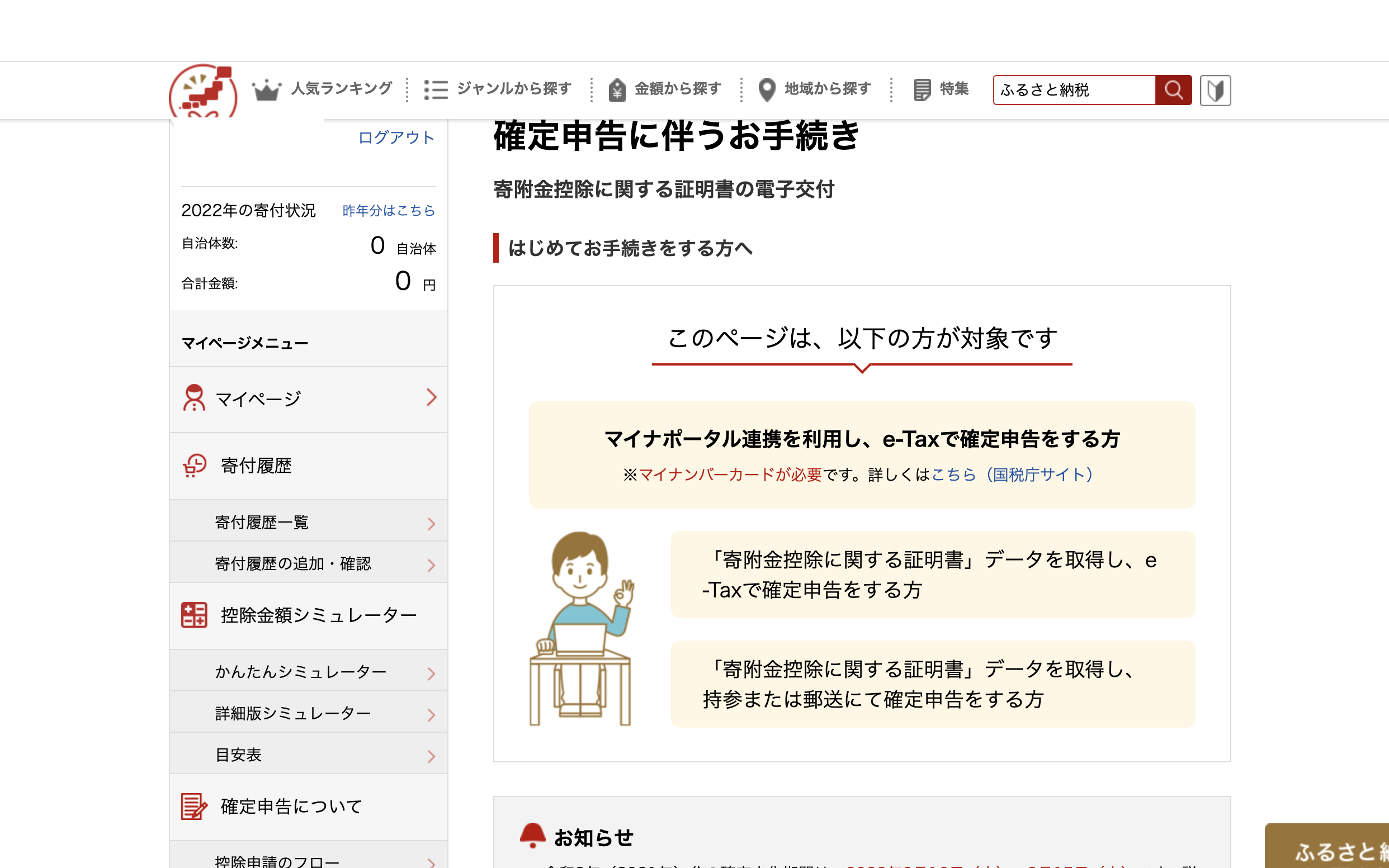Click the document icon for 特集

coord(922,89)
